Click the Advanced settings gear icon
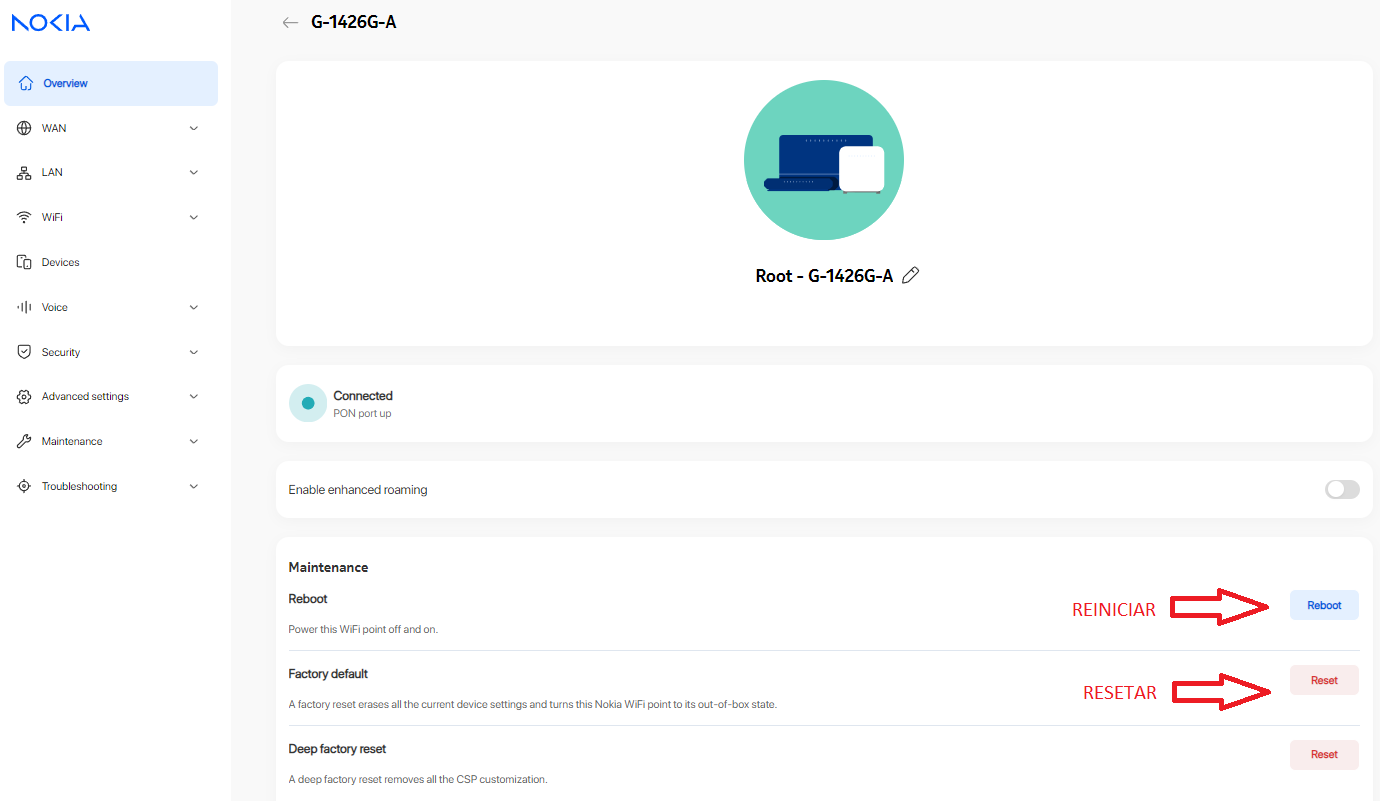 tap(24, 396)
